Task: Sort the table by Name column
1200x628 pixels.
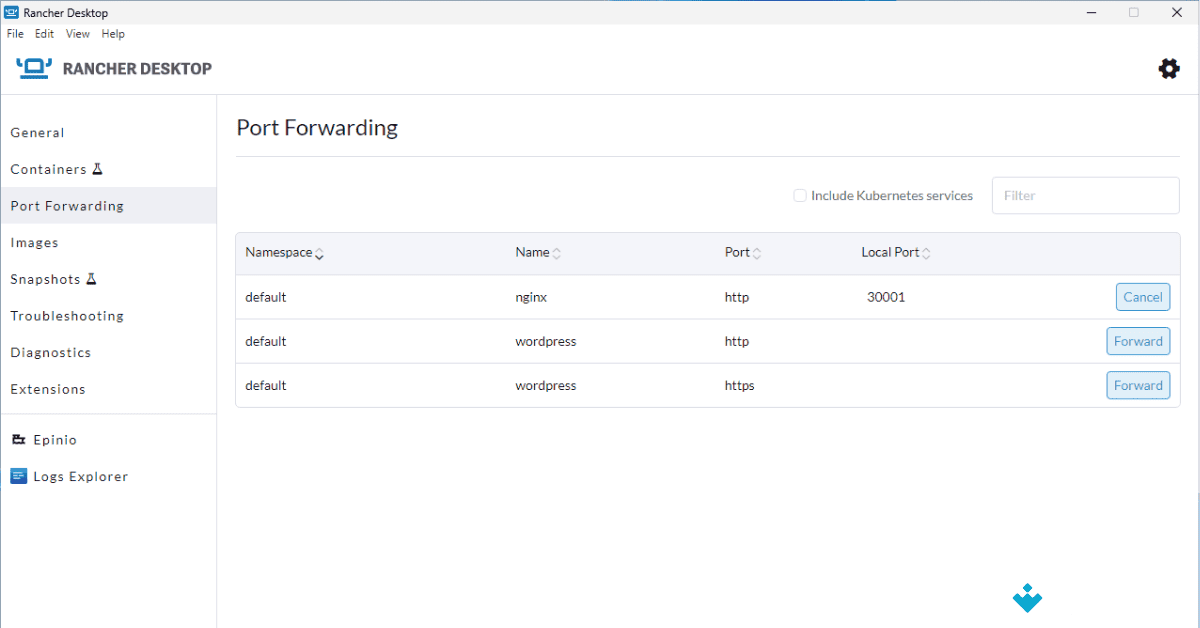Action: tap(557, 253)
